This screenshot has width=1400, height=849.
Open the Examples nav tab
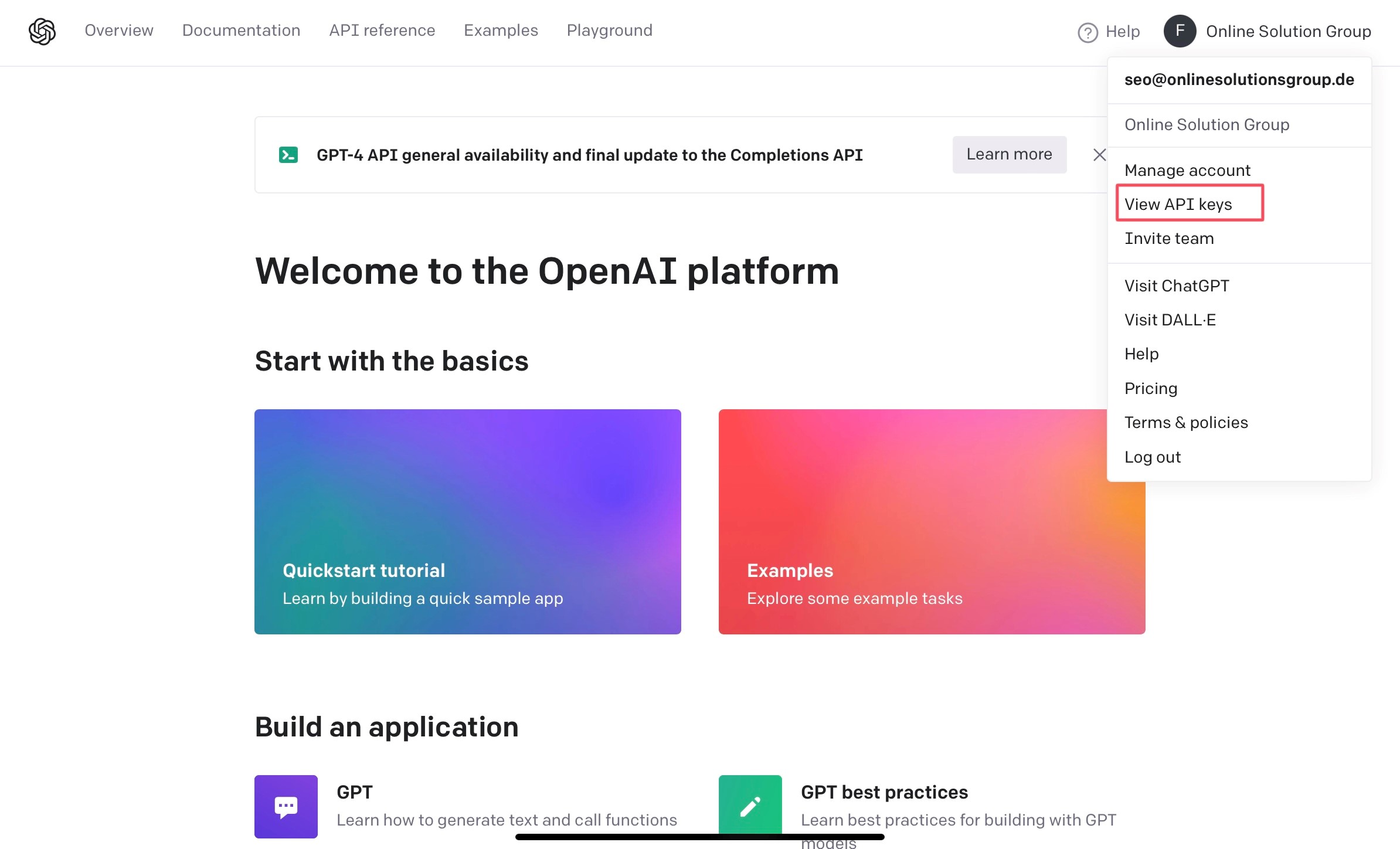501,30
